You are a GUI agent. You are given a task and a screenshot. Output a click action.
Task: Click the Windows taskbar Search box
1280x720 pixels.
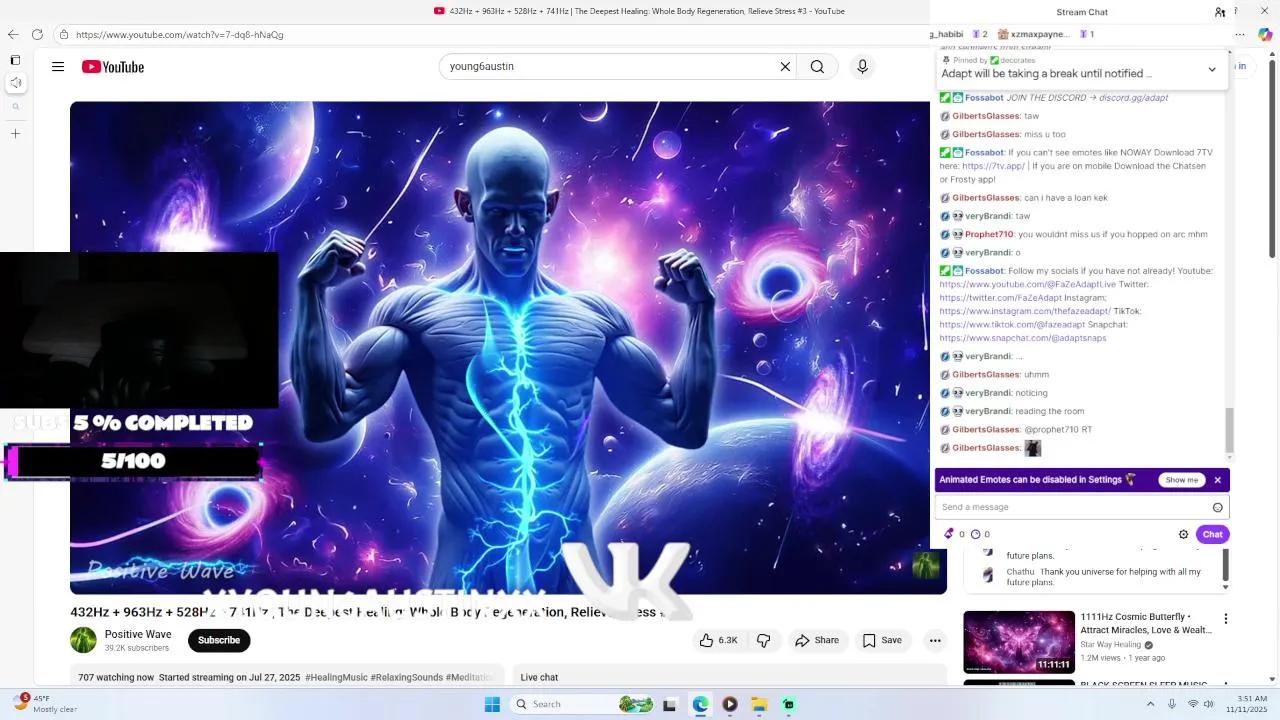pos(584,704)
